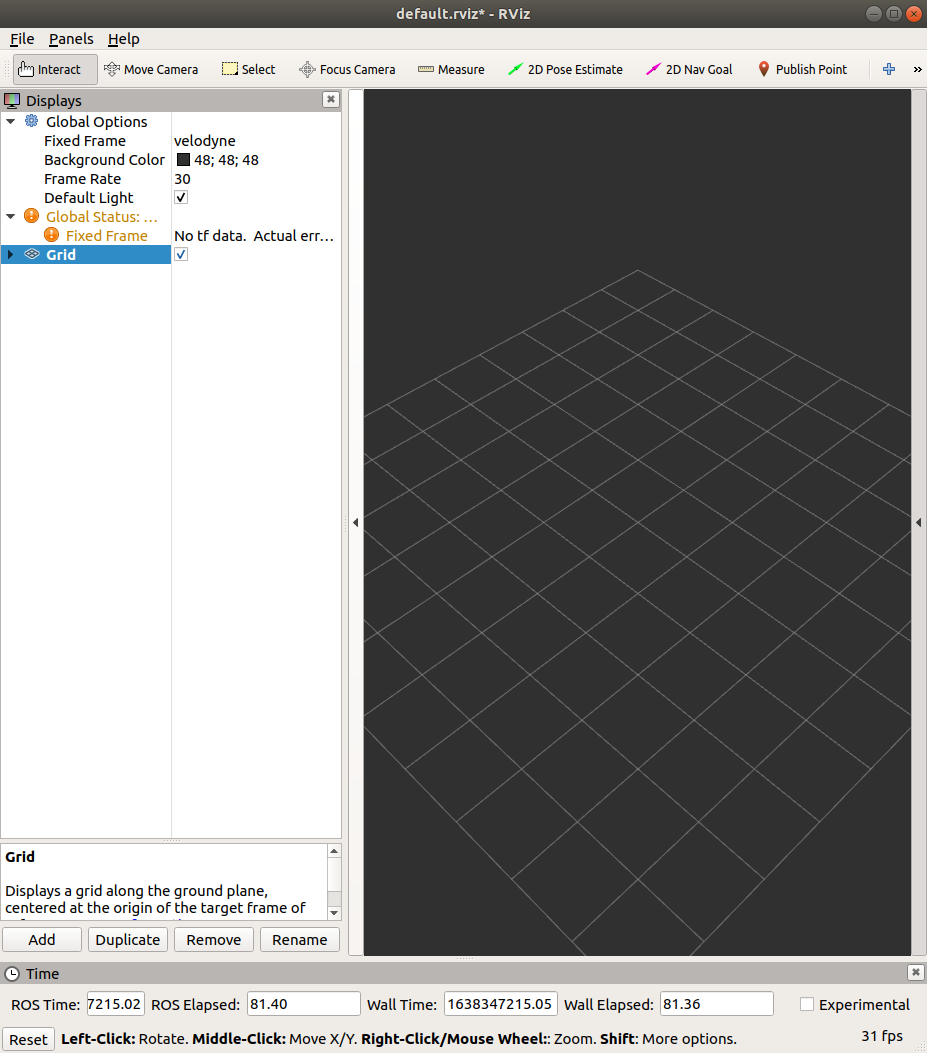Image resolution: width=927 pixels, height=1053 pixels.
Task: Expand the right side panel arrow handle
Action: pos(918,522)
